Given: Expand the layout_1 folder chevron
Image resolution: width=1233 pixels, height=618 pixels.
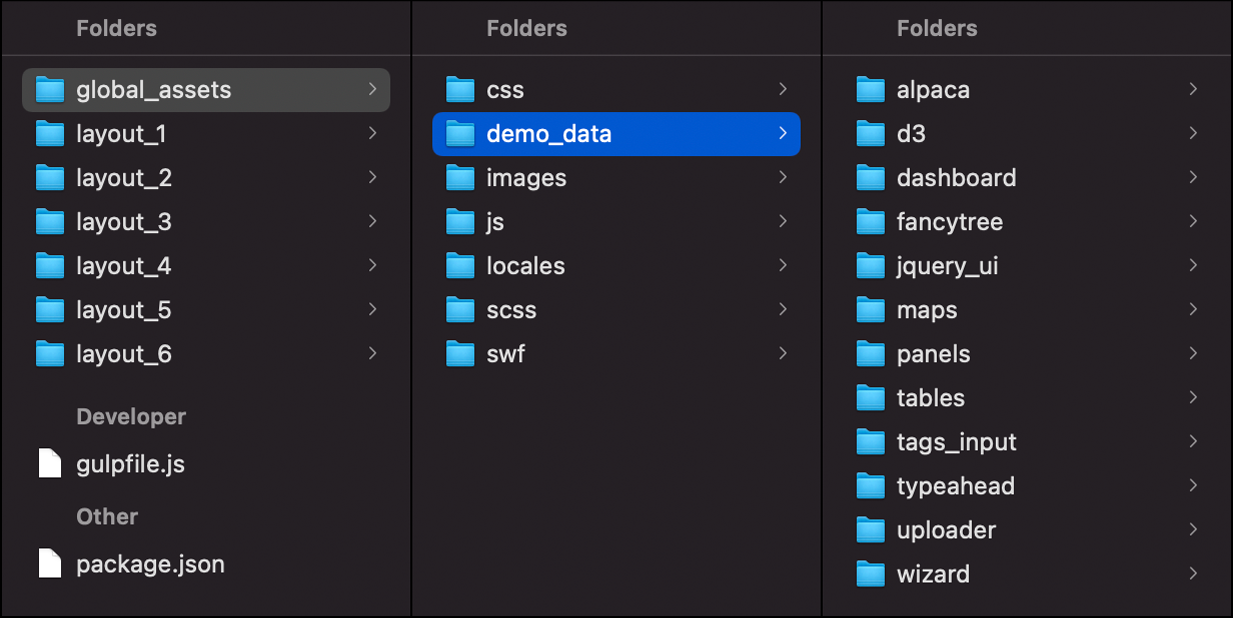Looking at the screenshot, I should tap(372, 133).
